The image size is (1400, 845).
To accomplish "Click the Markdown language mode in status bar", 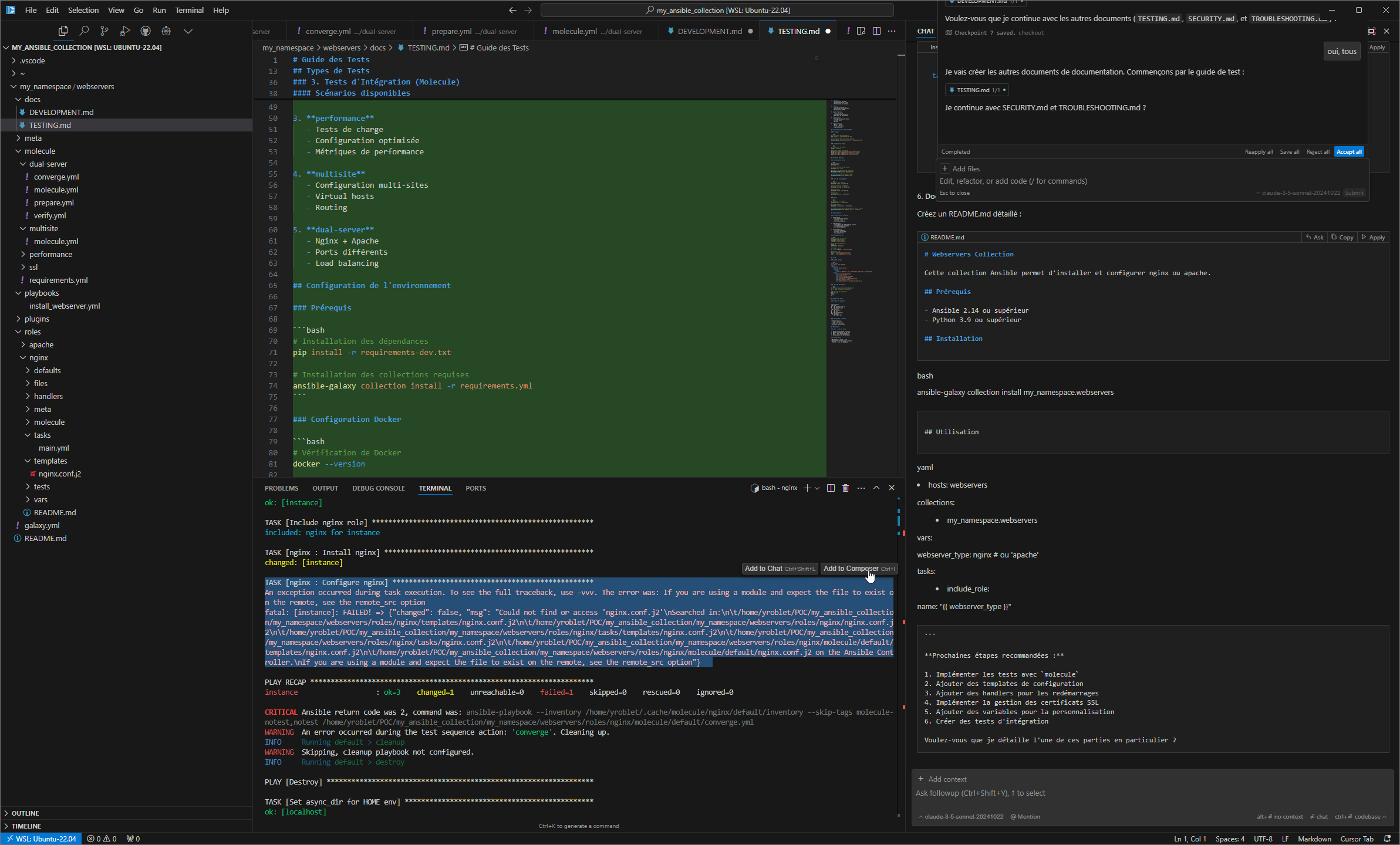I will pyautogui.click(x=1314, y=839).
